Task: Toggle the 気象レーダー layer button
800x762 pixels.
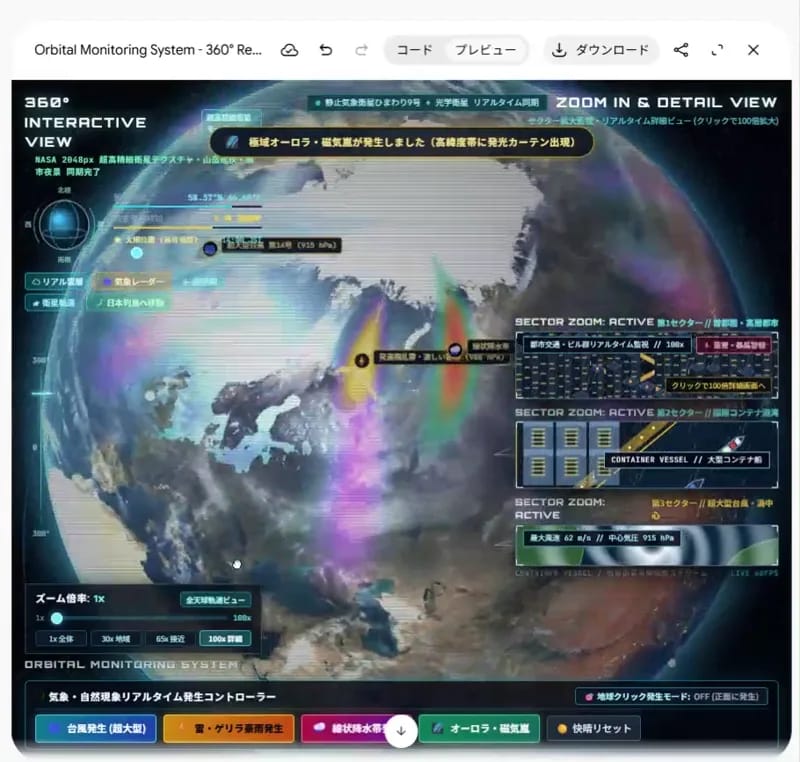Action: (x=134, y=282)
